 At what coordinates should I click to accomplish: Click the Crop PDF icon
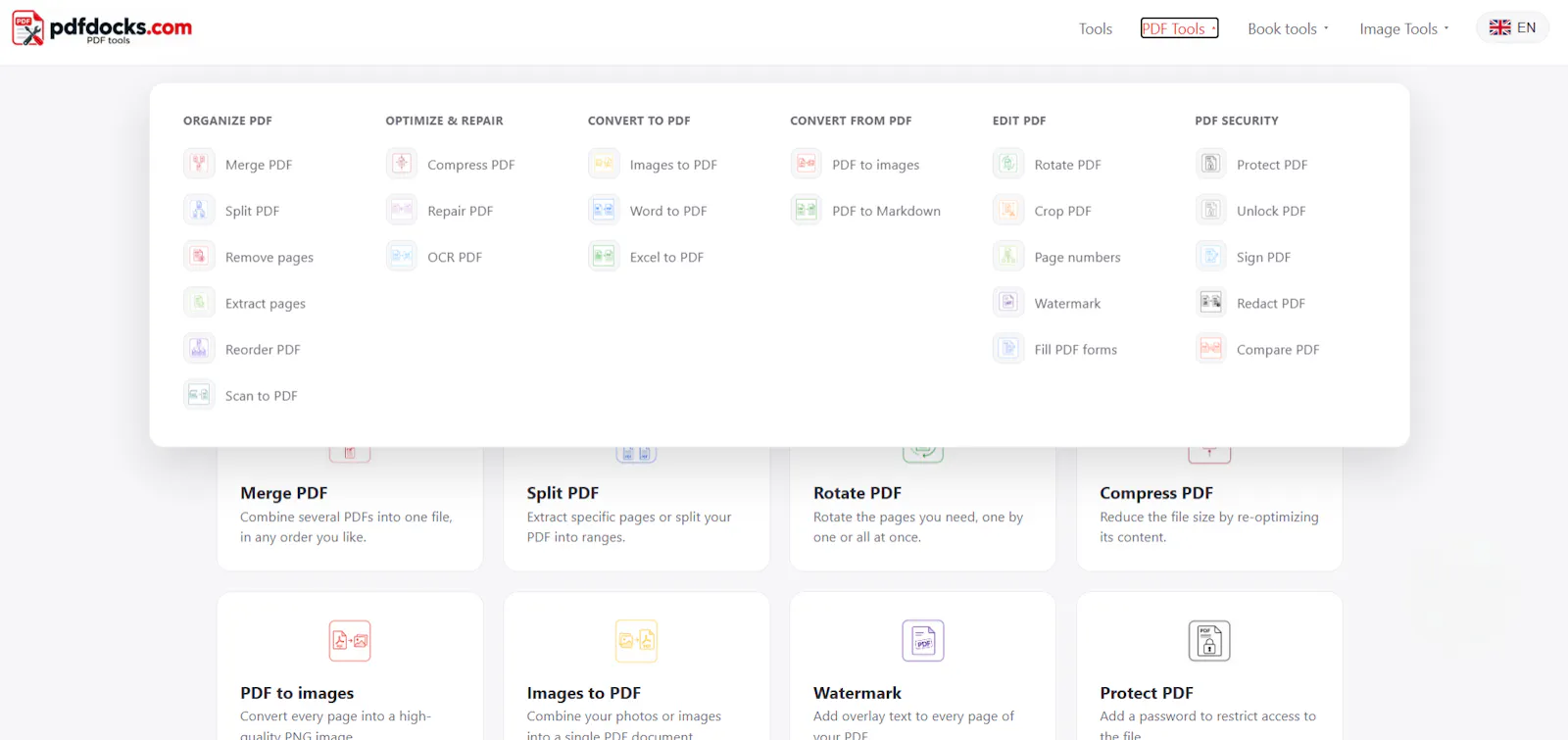(x=1008, y=210)
